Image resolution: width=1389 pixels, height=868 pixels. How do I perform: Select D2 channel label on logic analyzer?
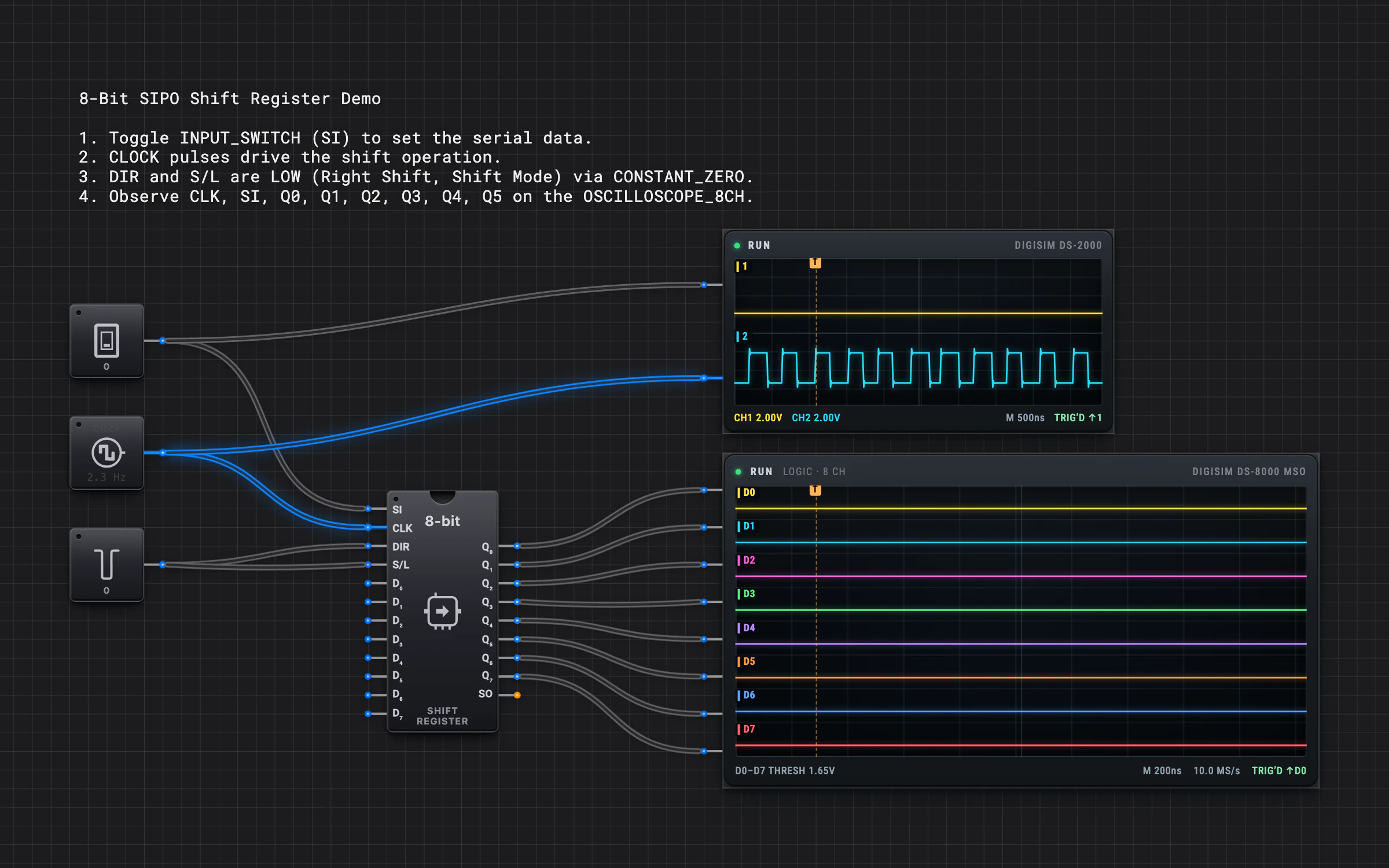(746, 560)
